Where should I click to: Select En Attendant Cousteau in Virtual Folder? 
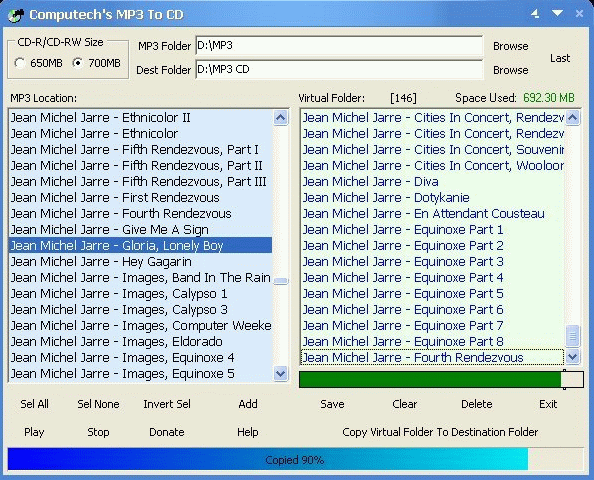tap(432, 214)
